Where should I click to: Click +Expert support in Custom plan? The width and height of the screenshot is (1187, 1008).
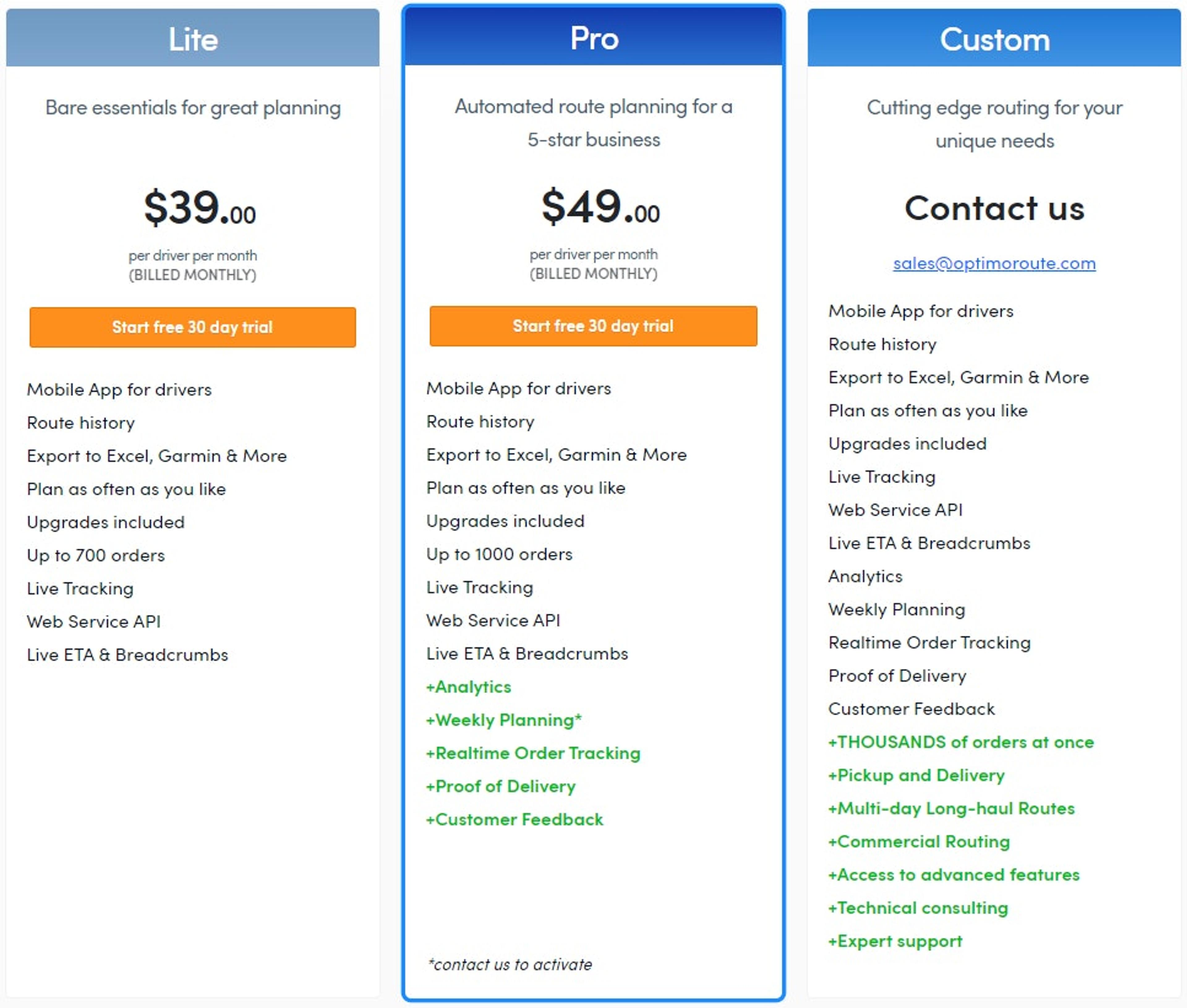pyautogui.click(x=895, y=941)
